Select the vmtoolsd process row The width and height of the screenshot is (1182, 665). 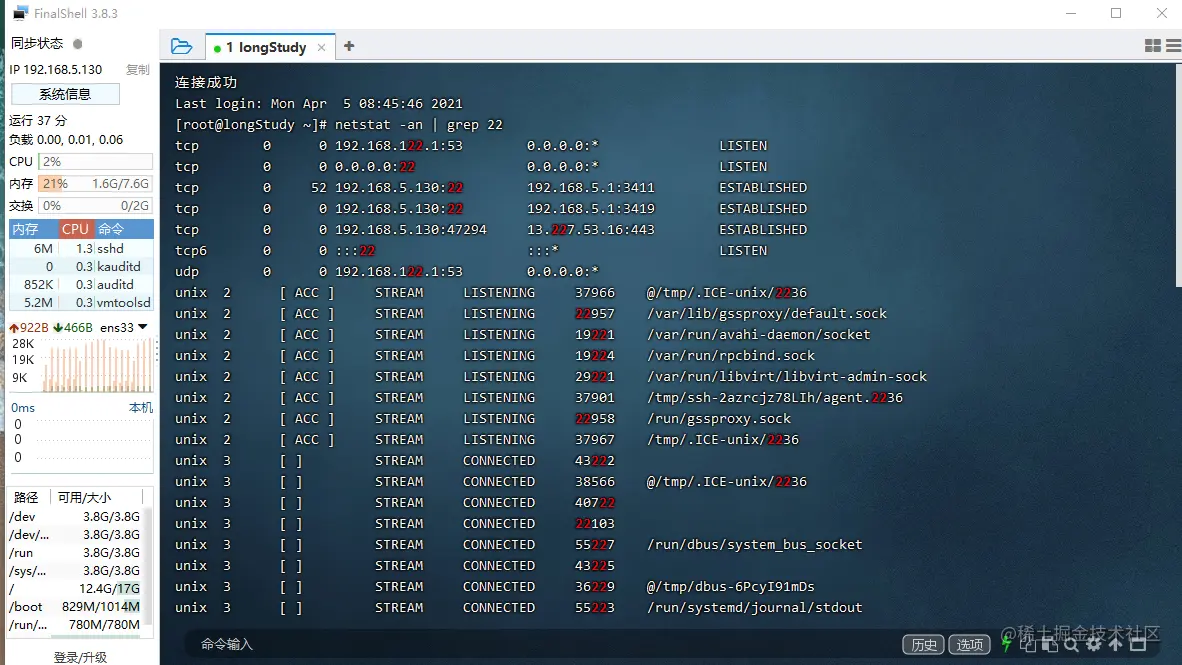81,302
